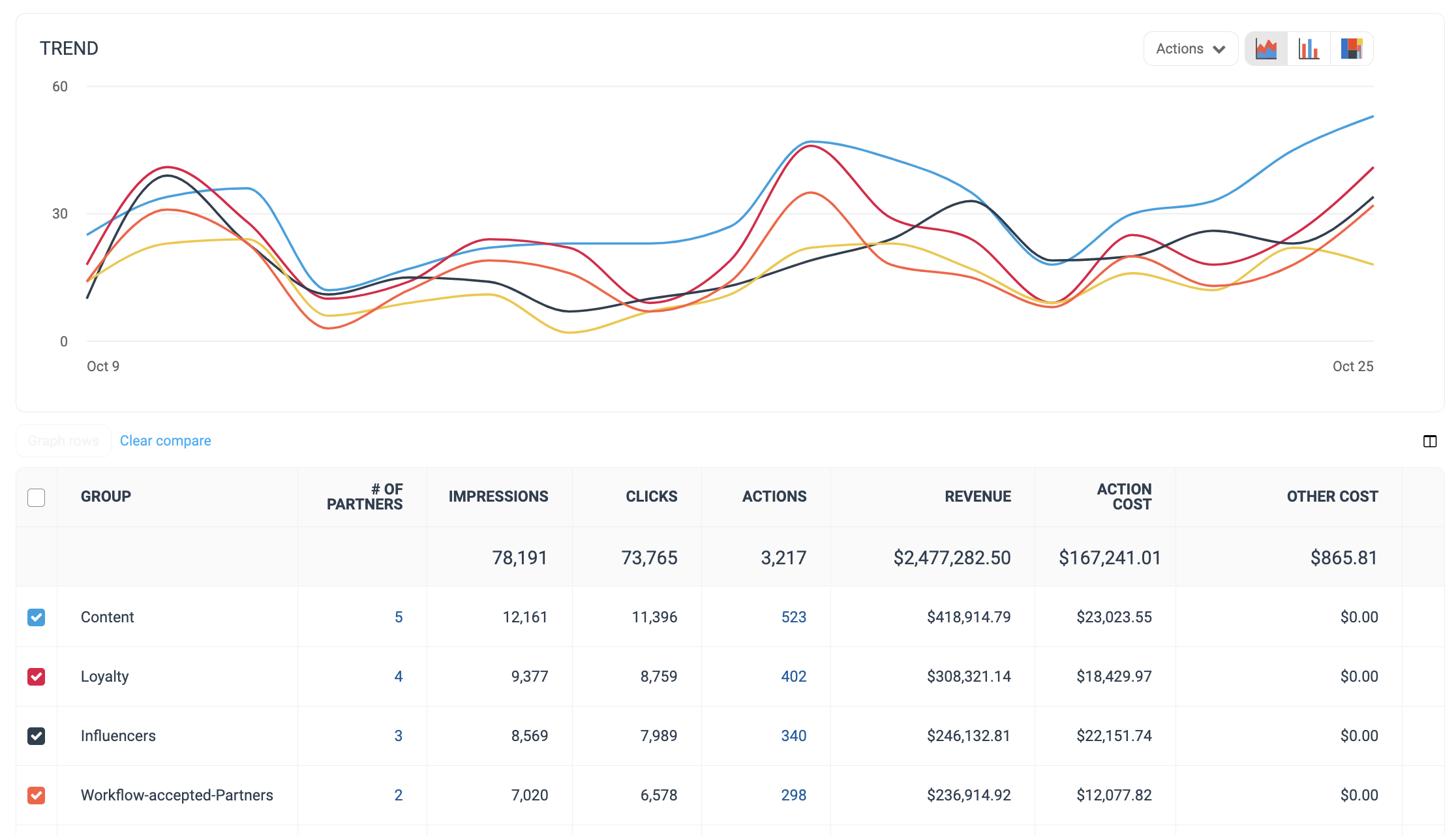
Task: Sort by the REVENUE column header
Action: [x=978, y=496]
